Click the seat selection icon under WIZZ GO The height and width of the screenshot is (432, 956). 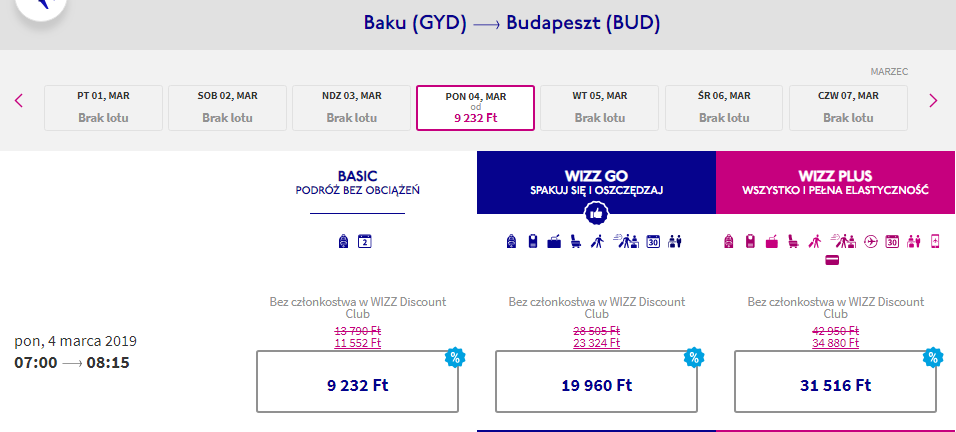575,241
